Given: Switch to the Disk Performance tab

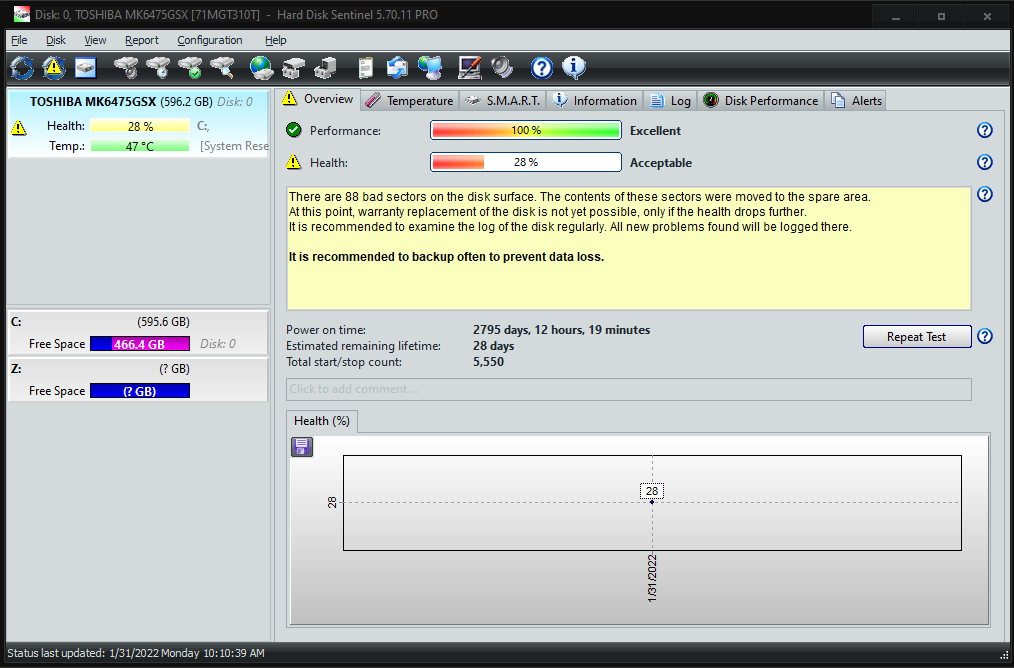Looking at the screenshot, I should (x=760, y=101).
